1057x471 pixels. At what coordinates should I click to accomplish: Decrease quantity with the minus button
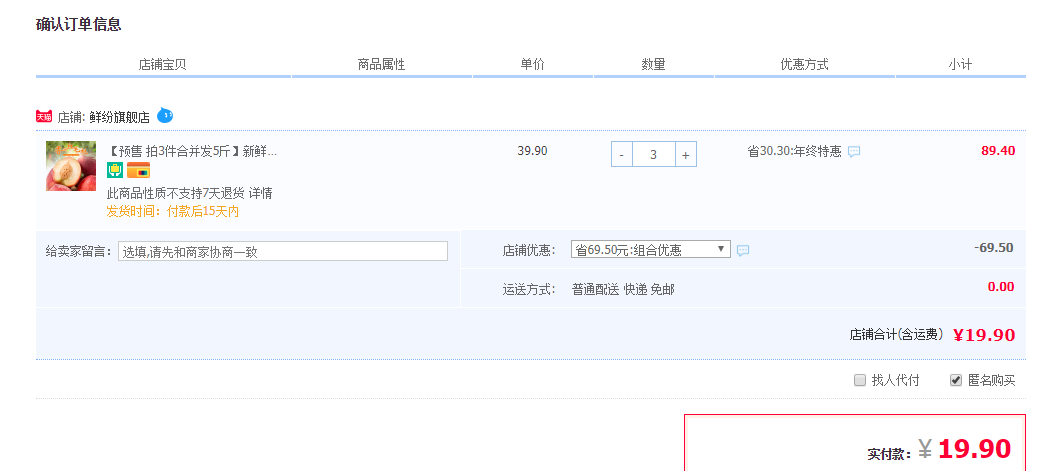click(x=622, y=154)
